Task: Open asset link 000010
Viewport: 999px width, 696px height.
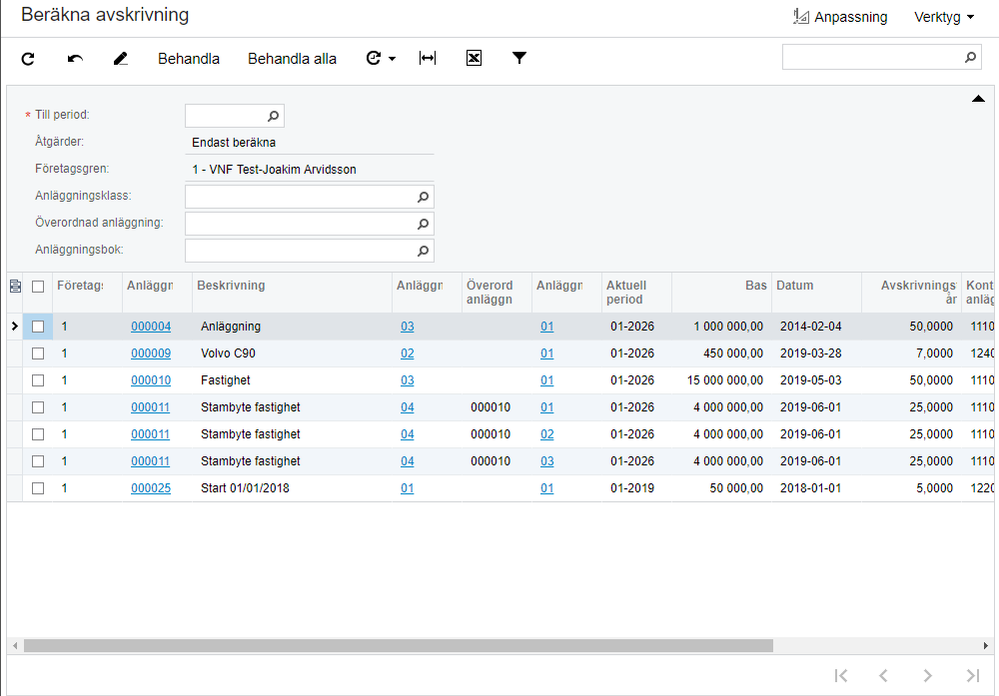Action: (x=151, y=380)
